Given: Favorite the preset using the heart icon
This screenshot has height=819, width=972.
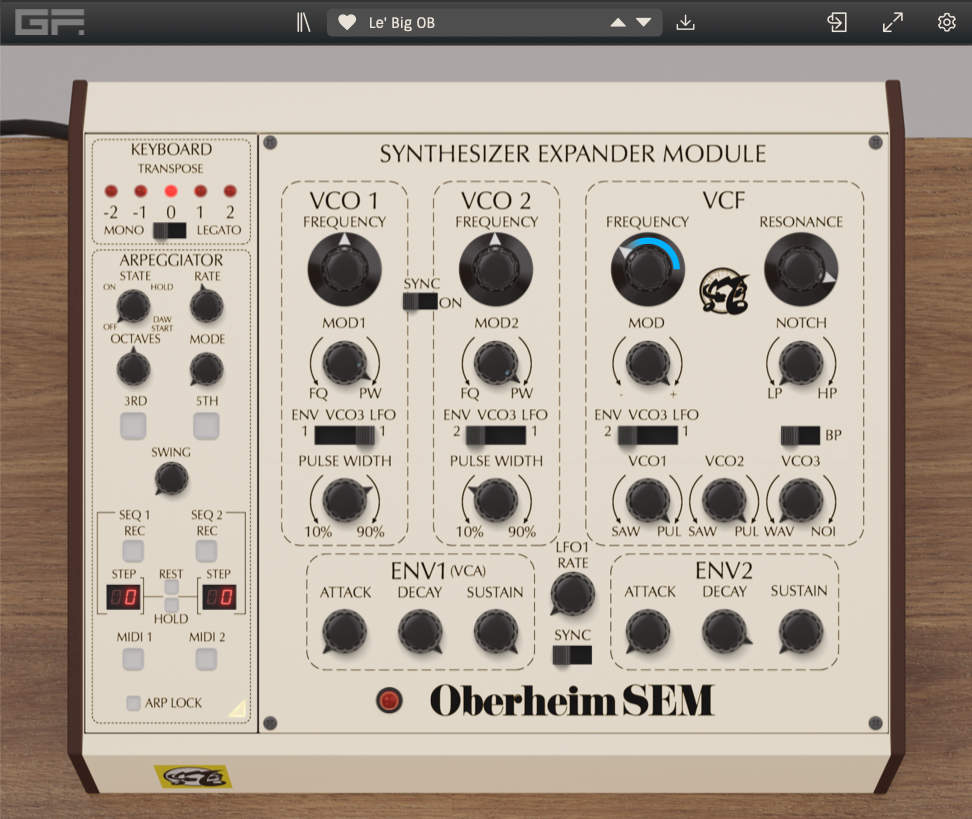Looking at the screenshot, I should pyautogui.click(x=346, y=21).
